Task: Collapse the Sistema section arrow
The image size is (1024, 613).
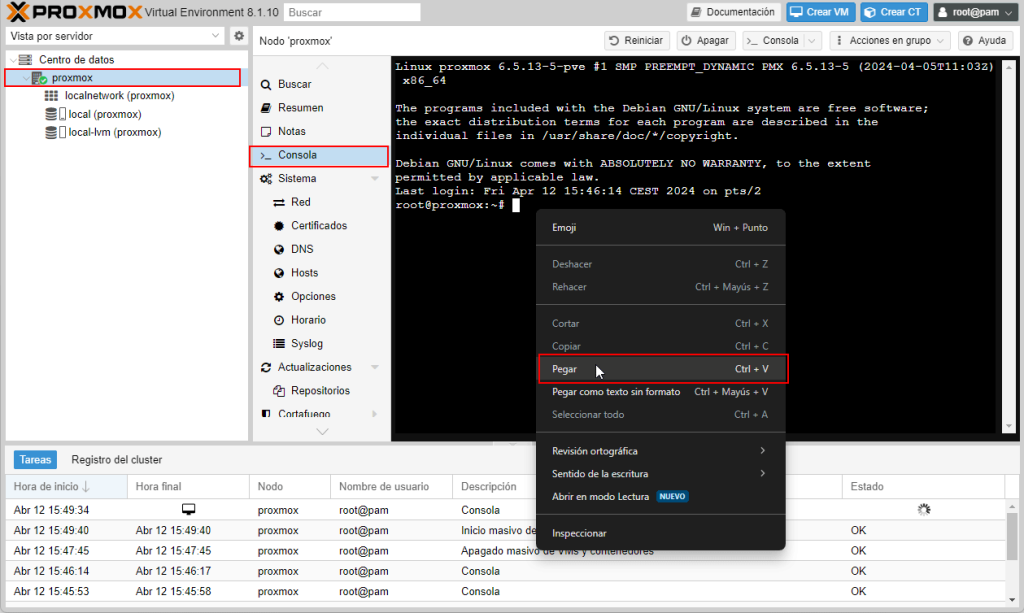Action: 375,178
